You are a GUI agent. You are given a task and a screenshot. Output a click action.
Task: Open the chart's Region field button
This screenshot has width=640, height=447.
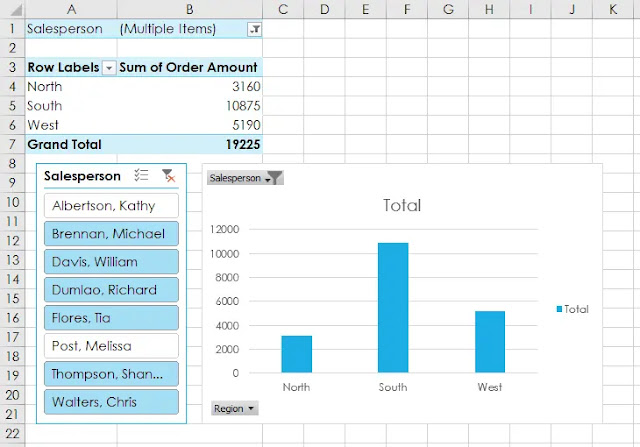235,408
